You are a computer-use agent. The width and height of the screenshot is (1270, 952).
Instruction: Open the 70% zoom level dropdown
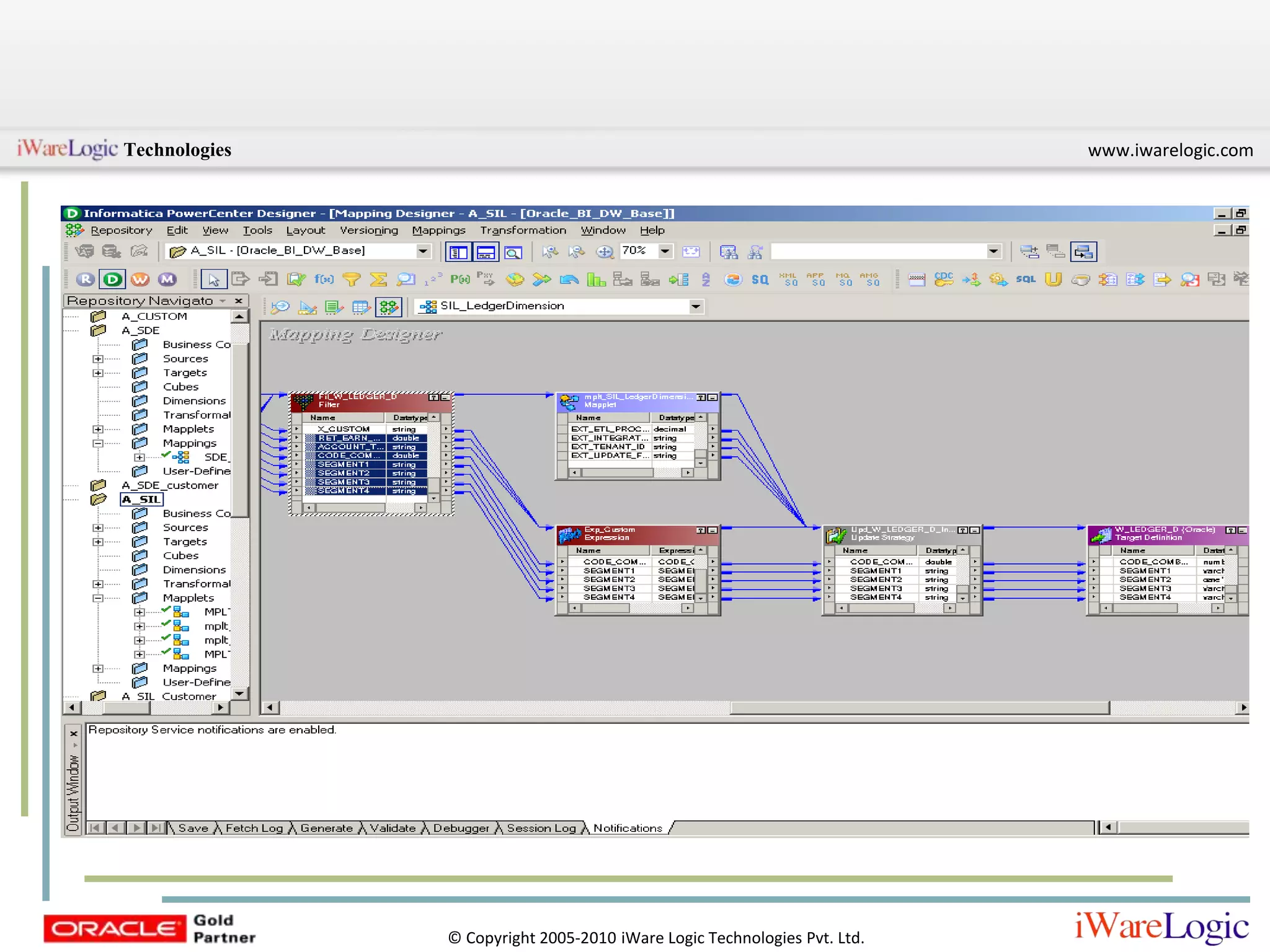665,251
